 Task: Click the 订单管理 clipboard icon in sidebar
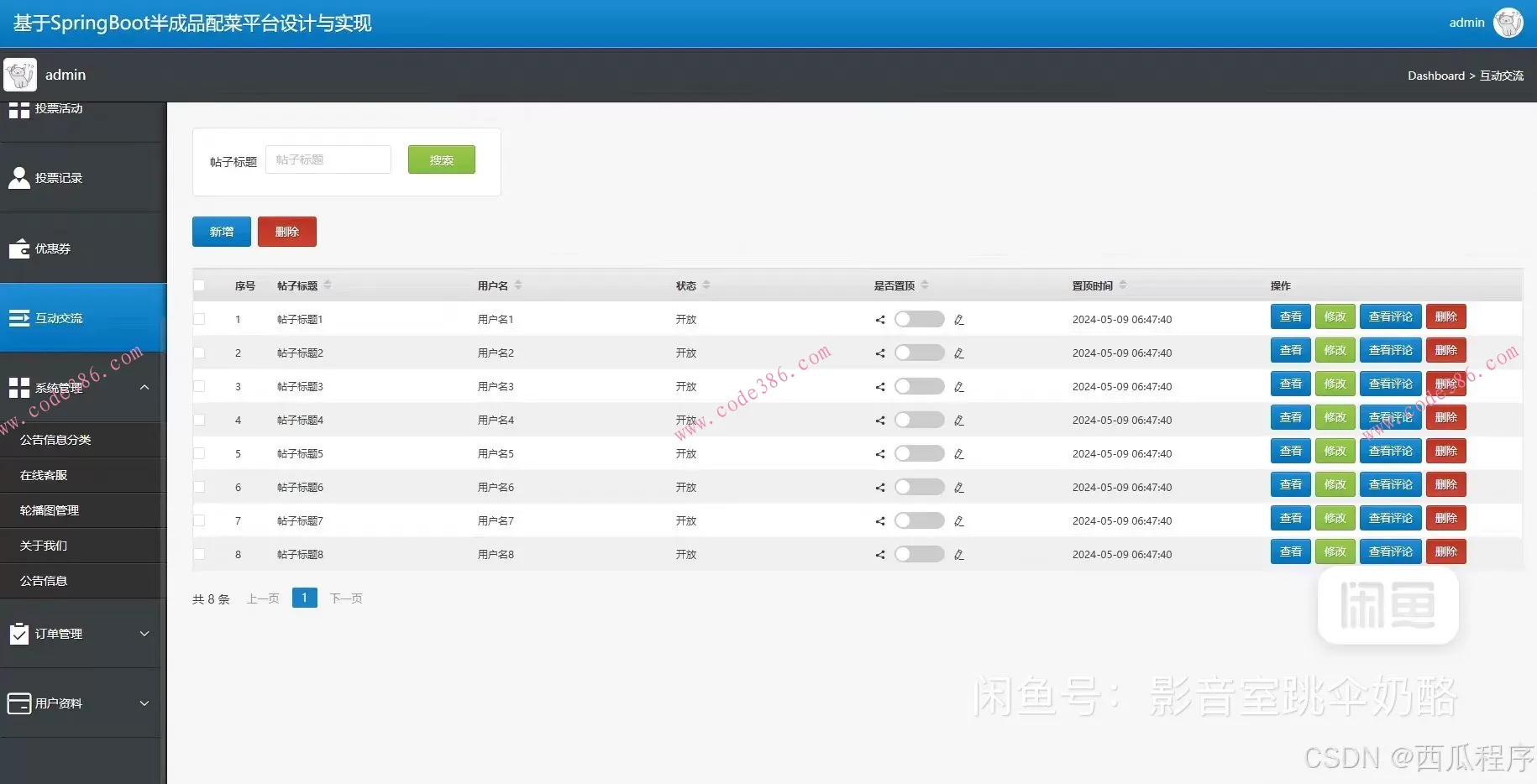pos(18,634)
